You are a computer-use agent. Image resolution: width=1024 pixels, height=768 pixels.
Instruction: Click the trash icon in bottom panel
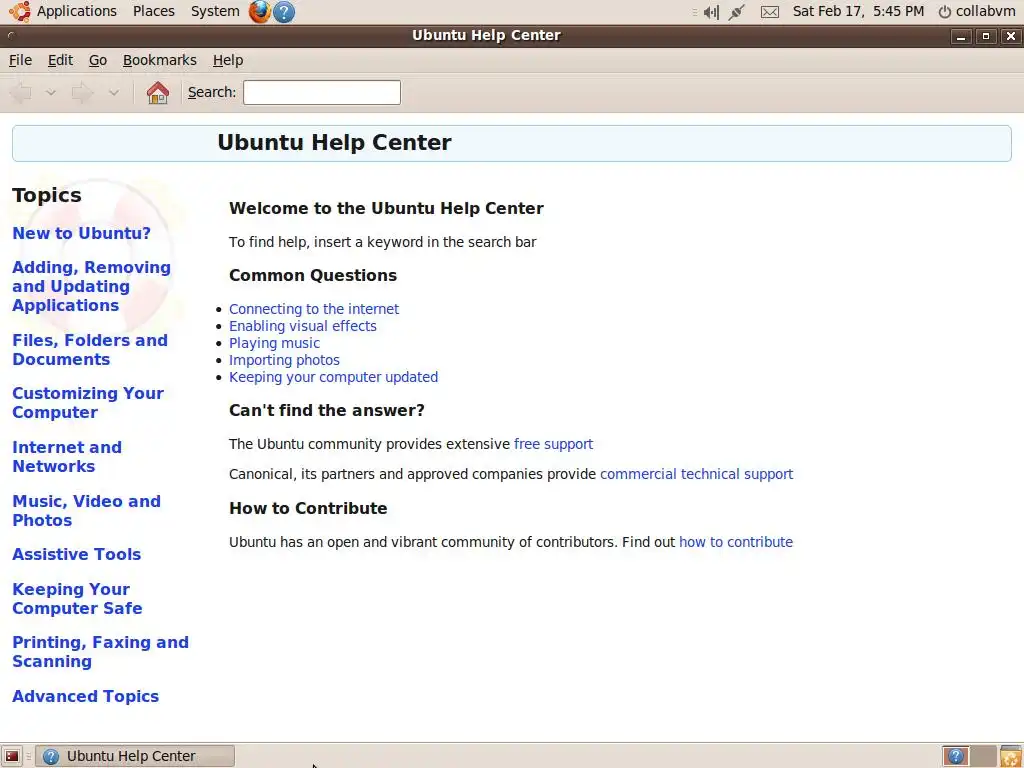[1010, 756]
